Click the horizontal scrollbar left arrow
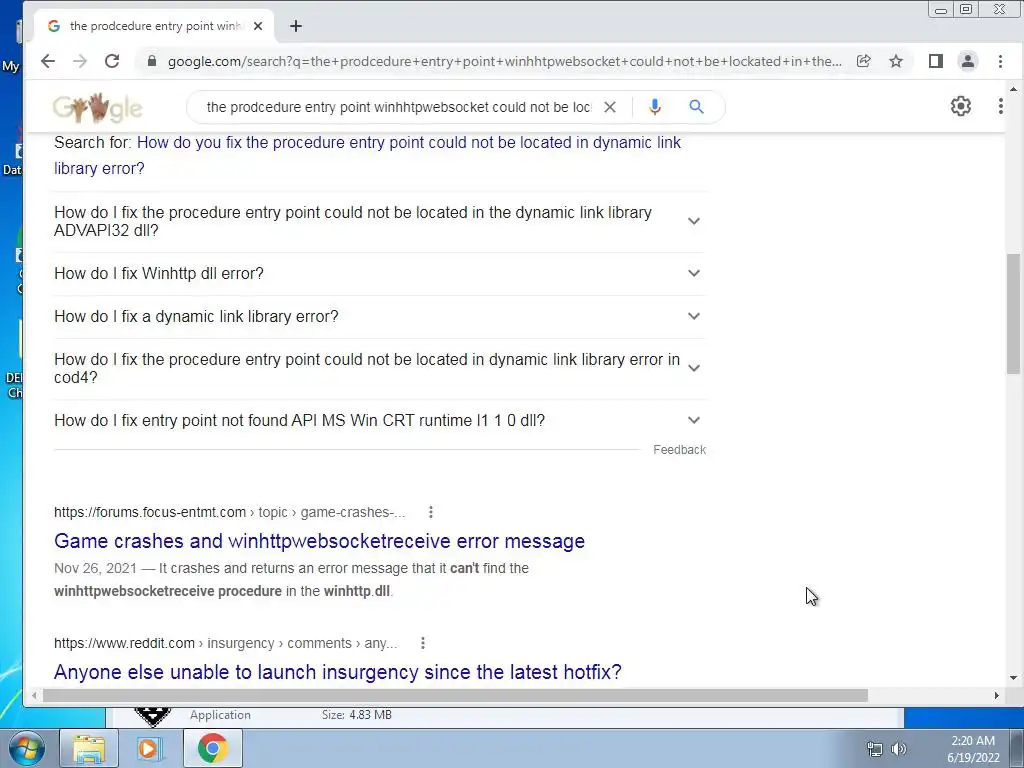This screenshot has height=768, width=1024. coord(34,696)
